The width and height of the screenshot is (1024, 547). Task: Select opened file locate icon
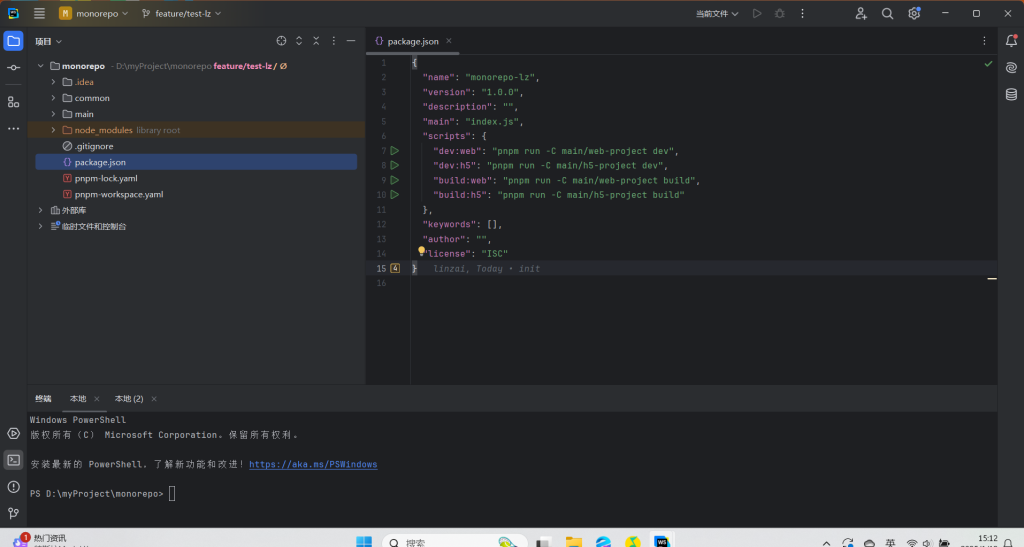pyautogui.click(x=281, y=40)
